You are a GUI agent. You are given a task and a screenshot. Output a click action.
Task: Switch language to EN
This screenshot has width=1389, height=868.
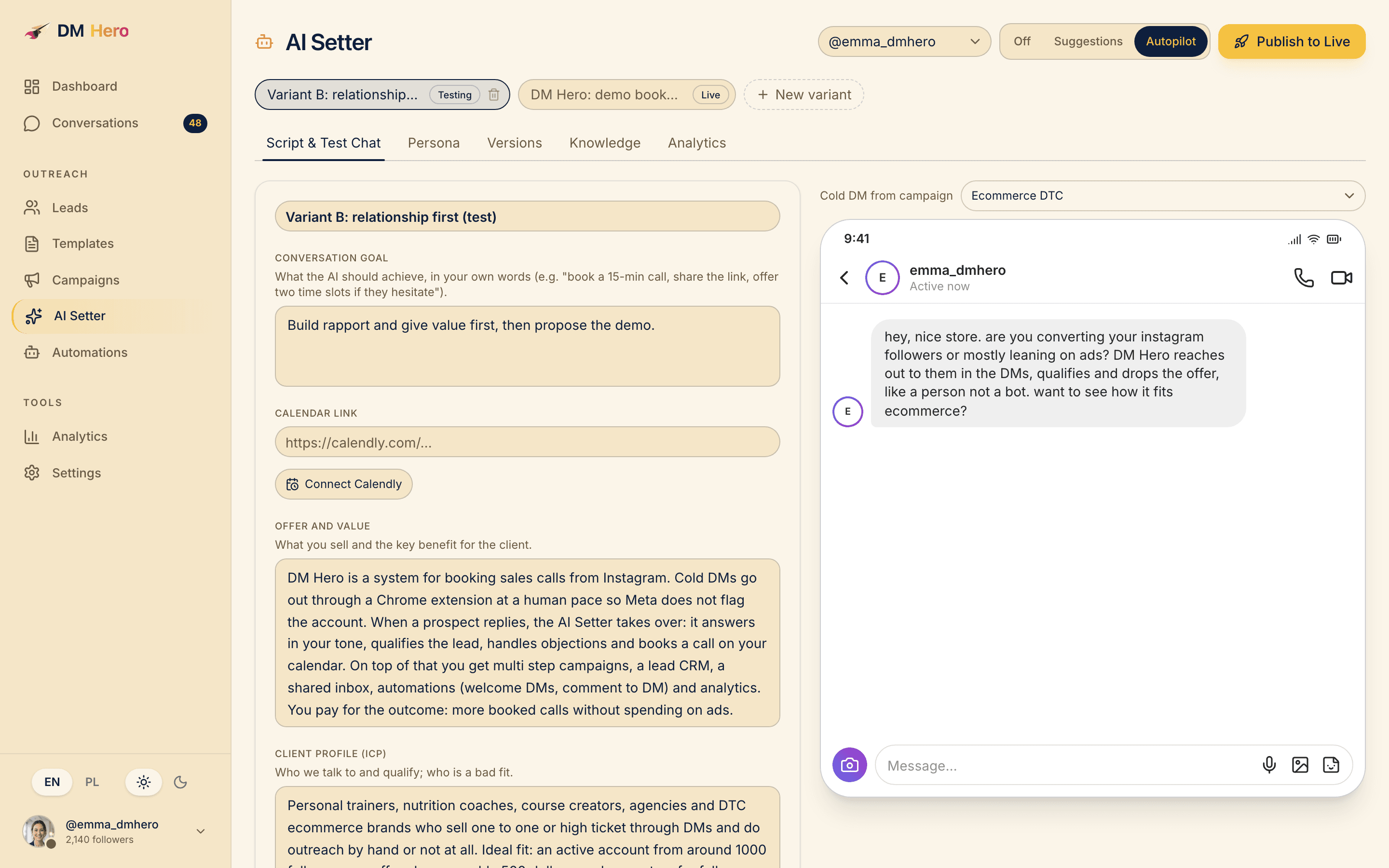[x=52, y=783]
